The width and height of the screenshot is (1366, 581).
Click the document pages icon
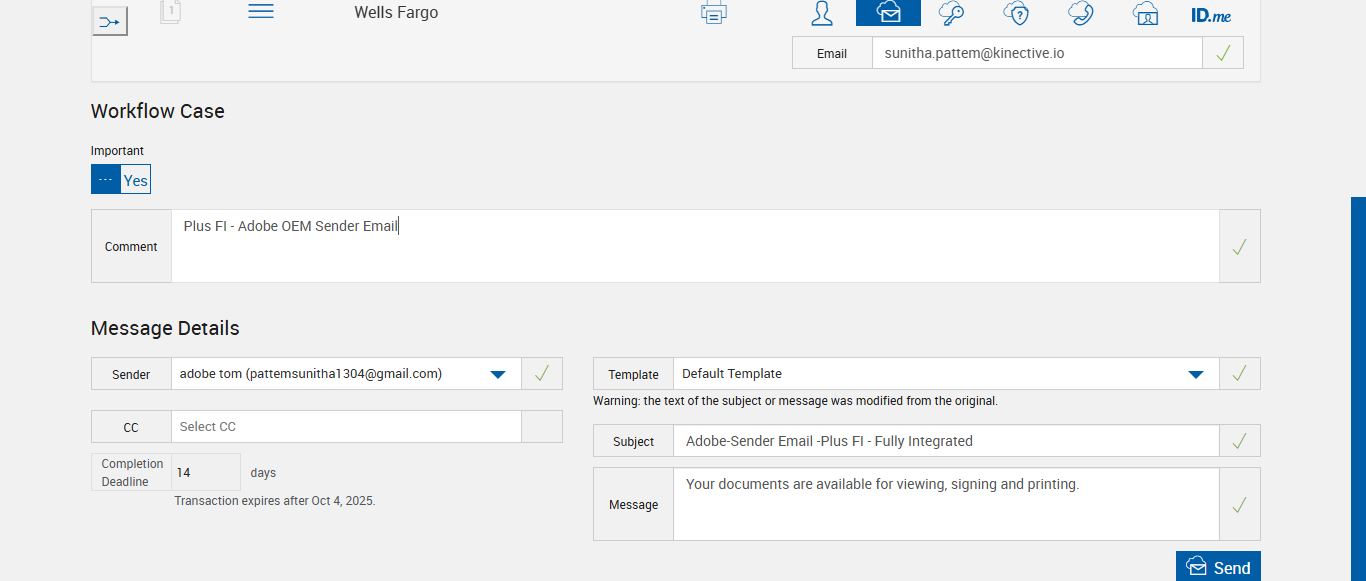pyautogui.click(x=170, y=12)
